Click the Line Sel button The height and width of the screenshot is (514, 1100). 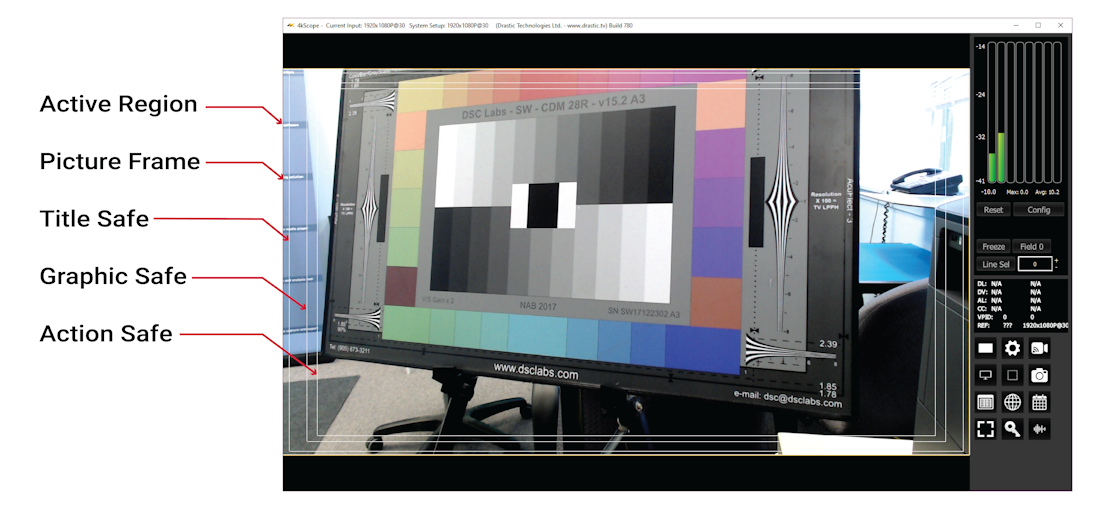tap(995, 264)
